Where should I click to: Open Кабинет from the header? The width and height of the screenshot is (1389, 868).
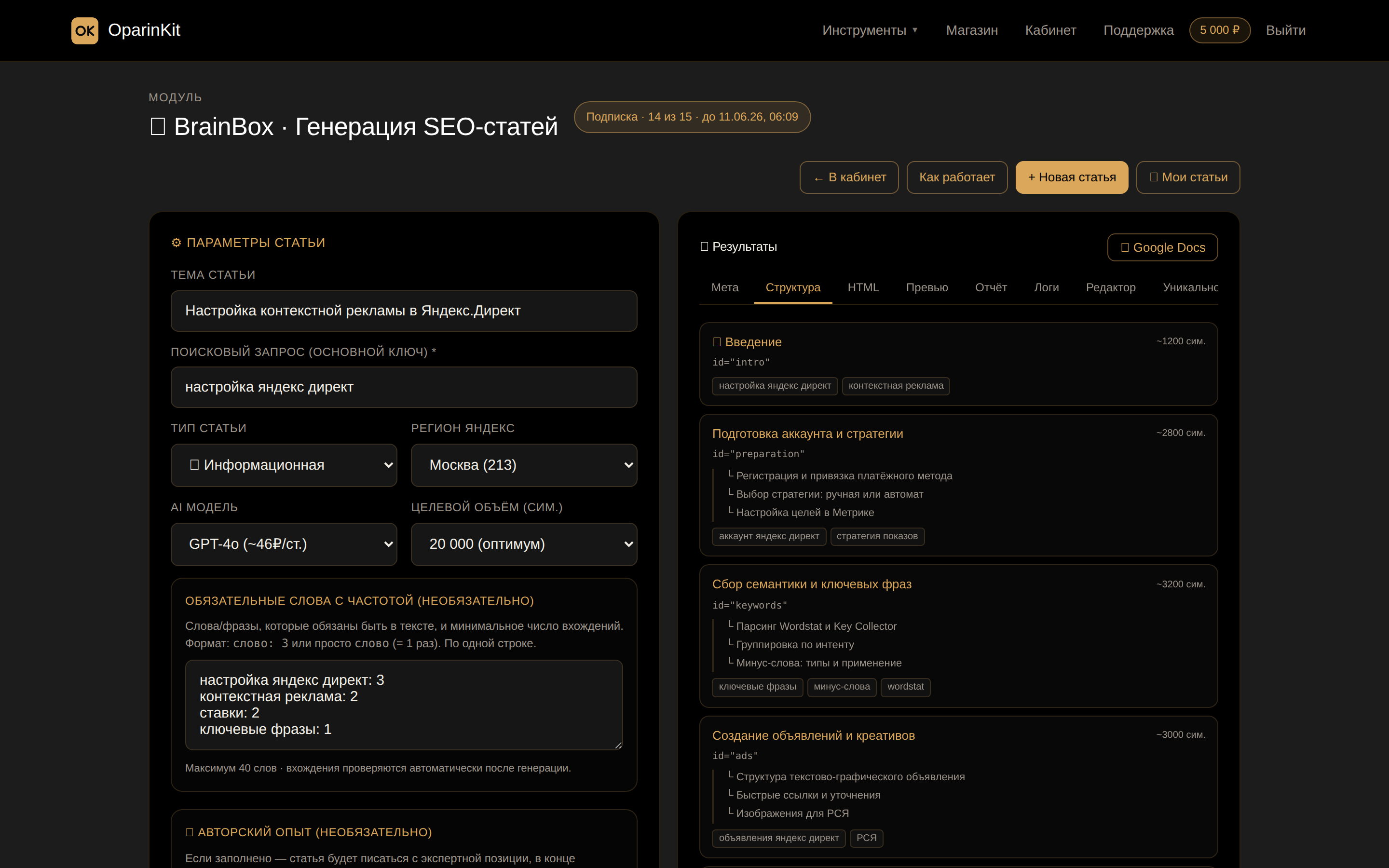[x=1050, y=30]
